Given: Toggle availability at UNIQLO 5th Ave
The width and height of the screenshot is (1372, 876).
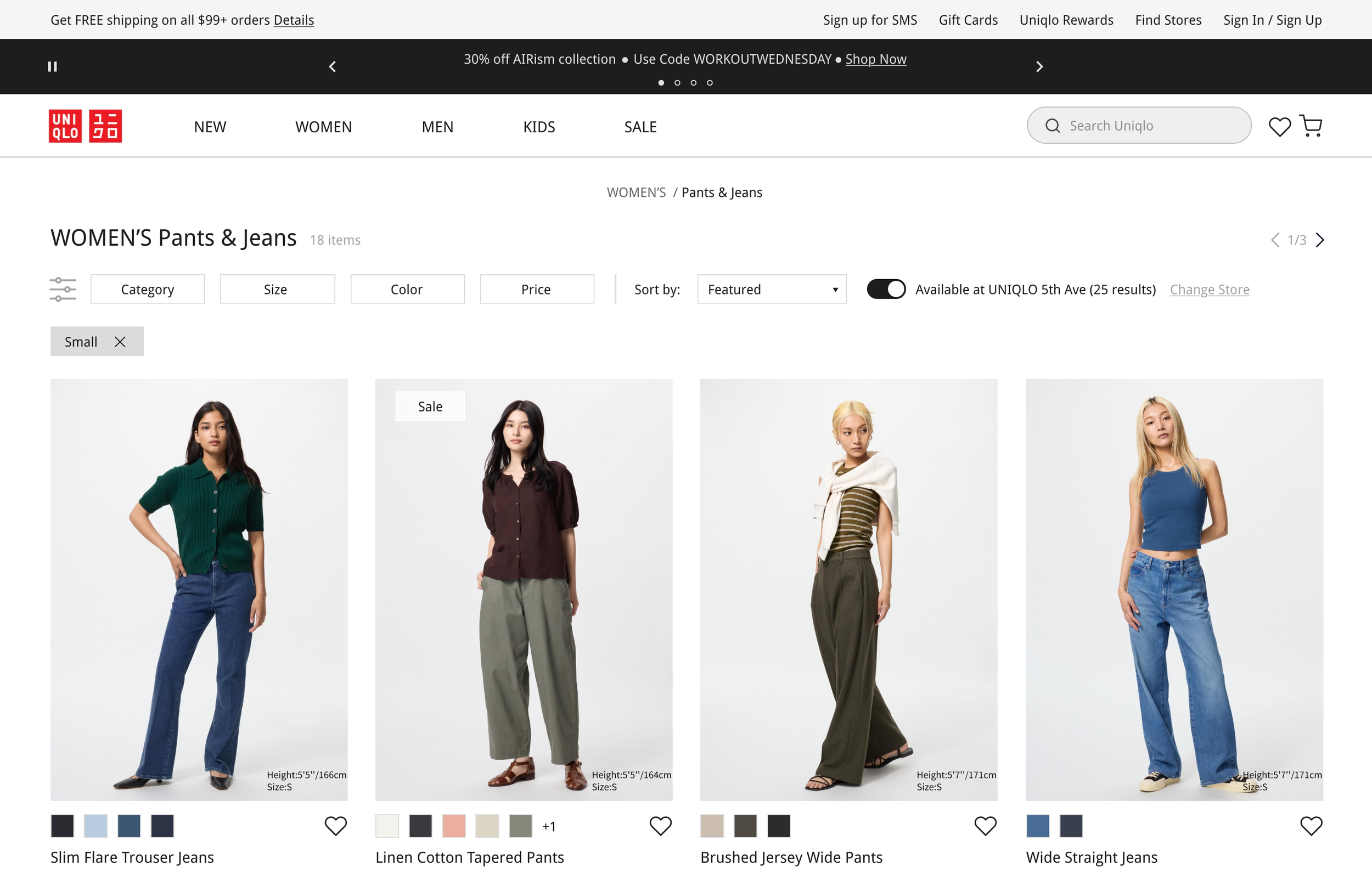Looking at the screenshot, I should point(886,289).
